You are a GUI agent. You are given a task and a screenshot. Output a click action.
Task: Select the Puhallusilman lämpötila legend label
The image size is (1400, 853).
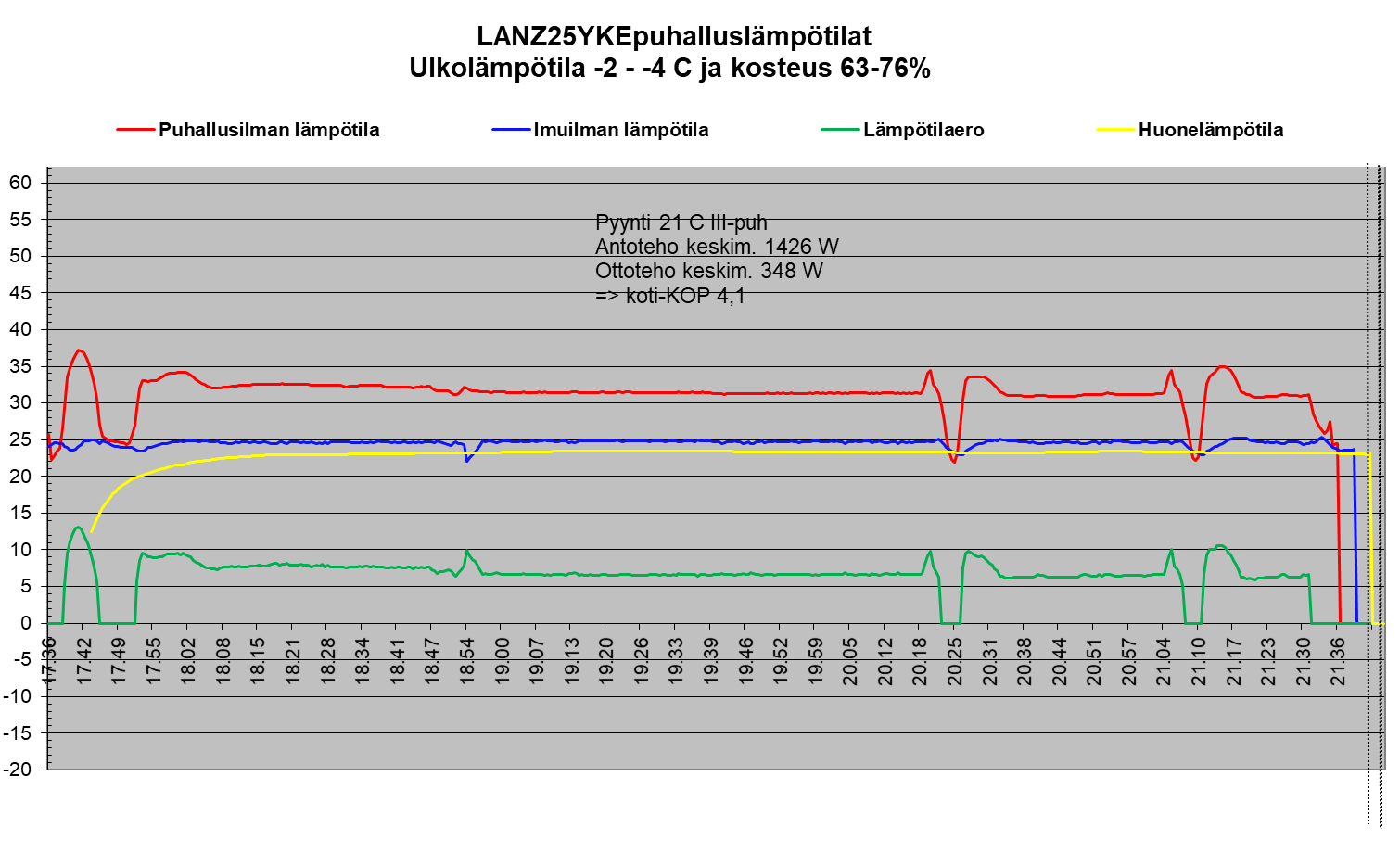[x=269, y=130]
